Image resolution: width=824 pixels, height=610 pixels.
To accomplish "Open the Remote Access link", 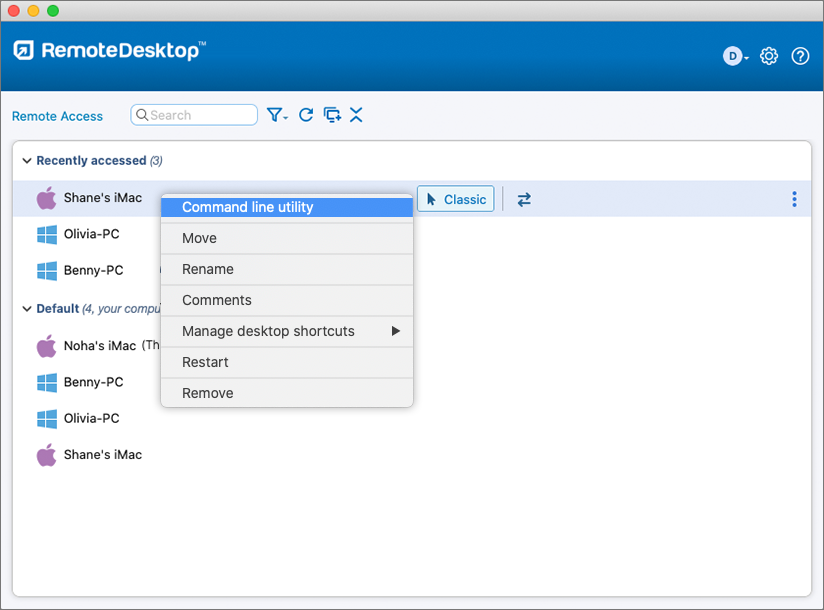I will click(57, 116).
